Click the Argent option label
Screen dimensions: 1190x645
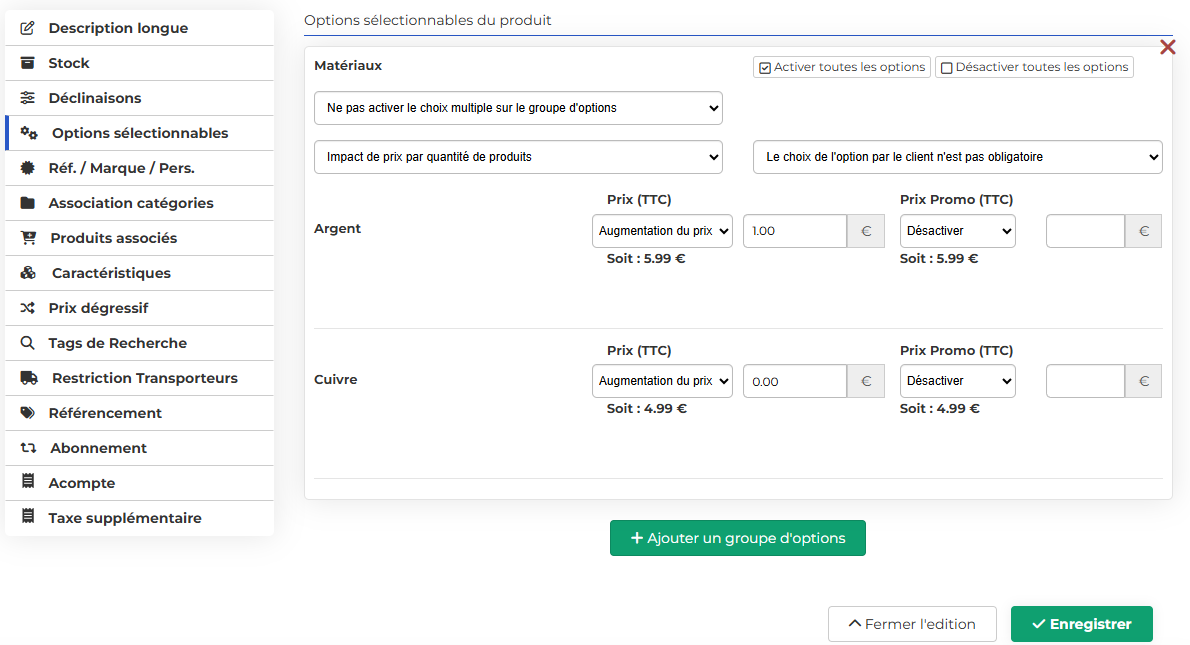coord(338,228)
